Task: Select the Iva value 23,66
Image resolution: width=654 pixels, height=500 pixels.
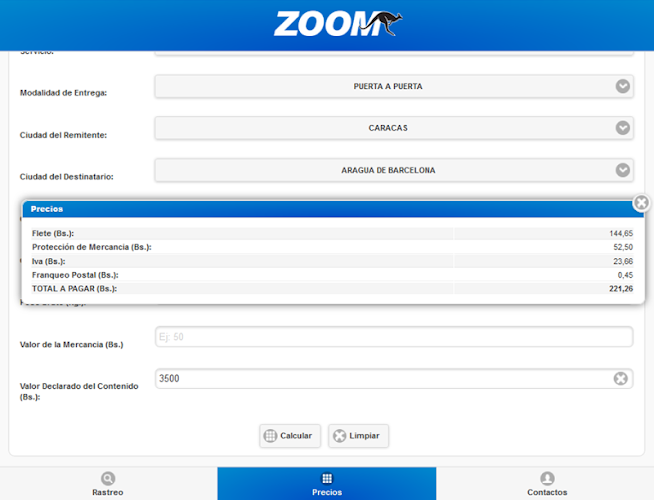Action: click(623, 261)
